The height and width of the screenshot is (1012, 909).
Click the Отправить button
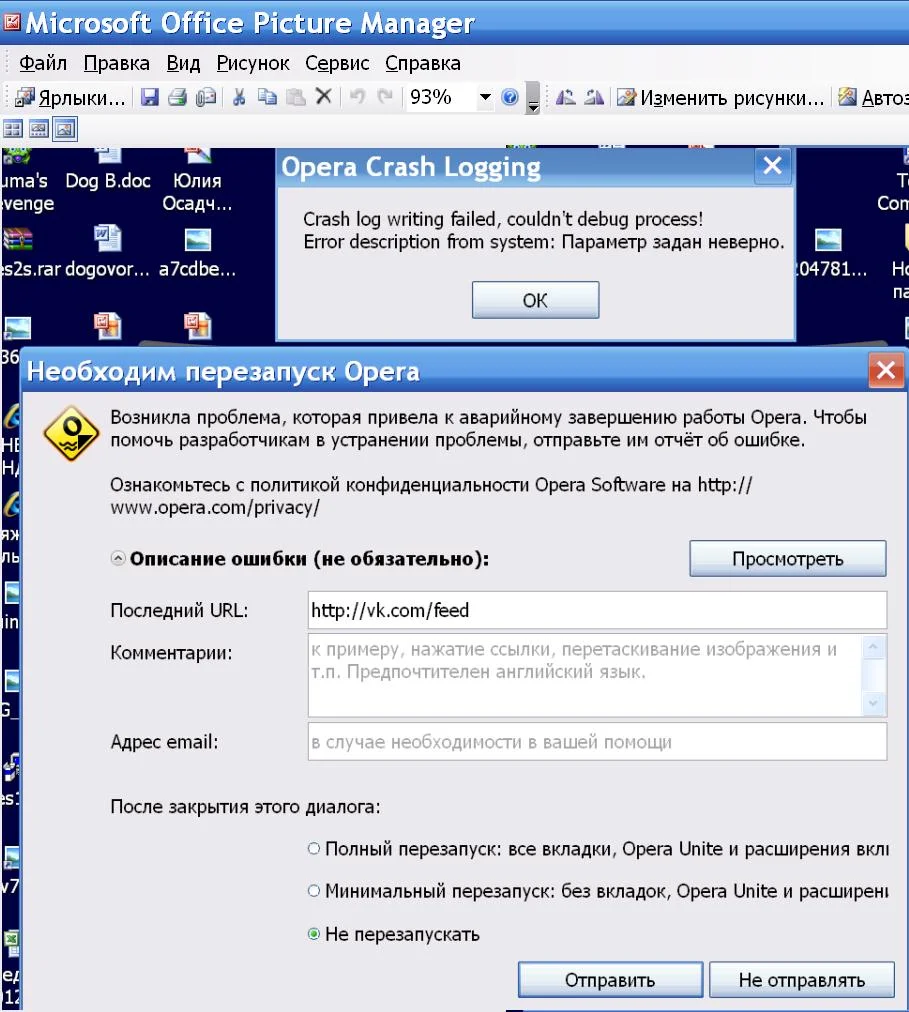(x=610, y=980)
